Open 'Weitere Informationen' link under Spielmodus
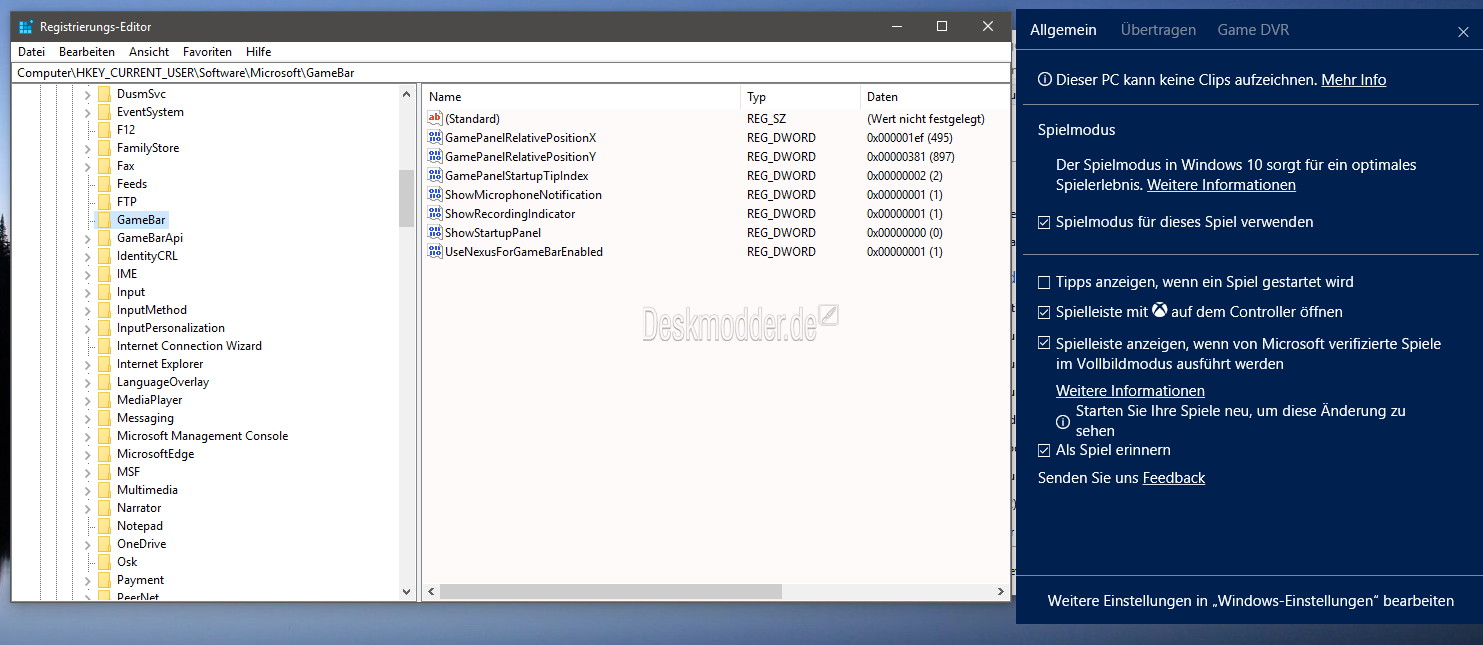 (x=1221, y=185)
